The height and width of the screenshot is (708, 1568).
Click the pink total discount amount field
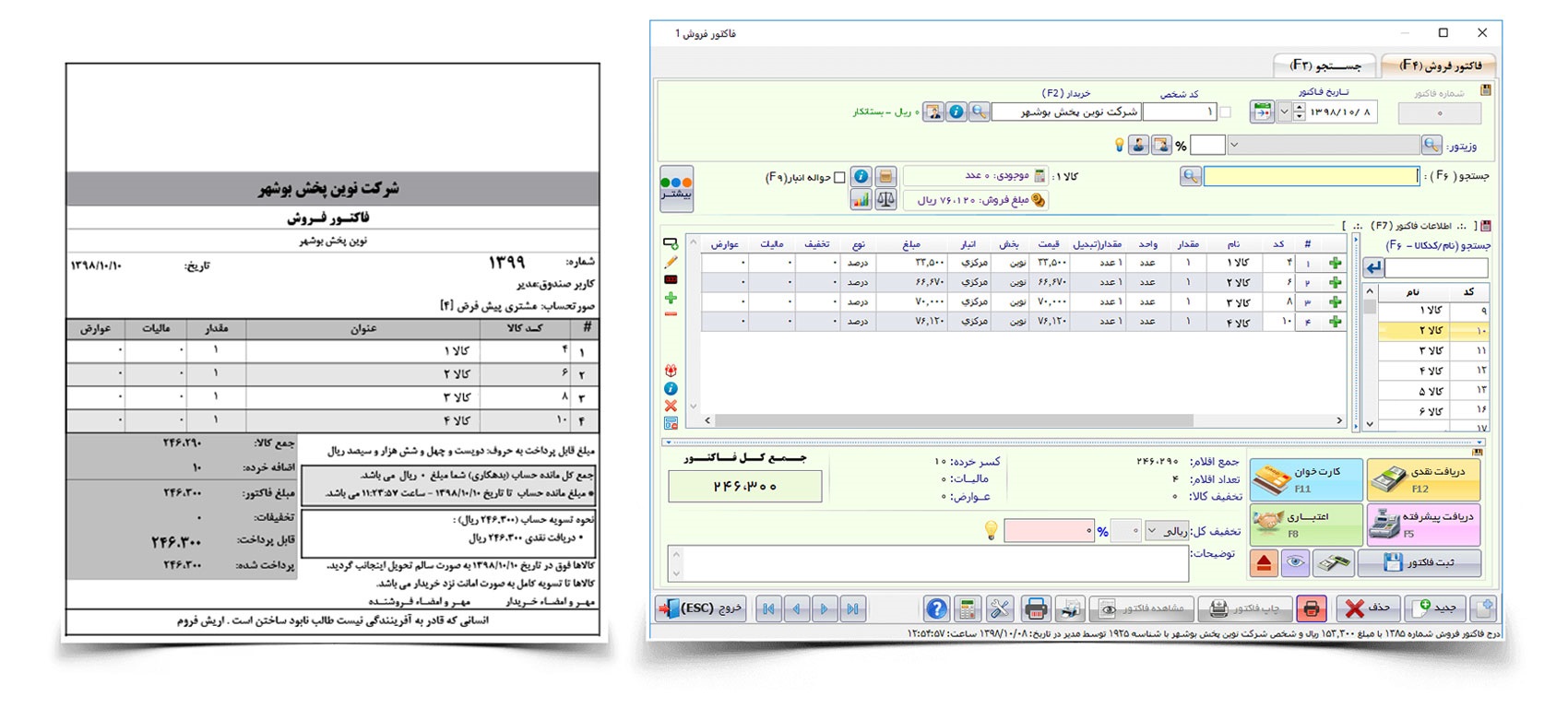[x=1049, y=531]
